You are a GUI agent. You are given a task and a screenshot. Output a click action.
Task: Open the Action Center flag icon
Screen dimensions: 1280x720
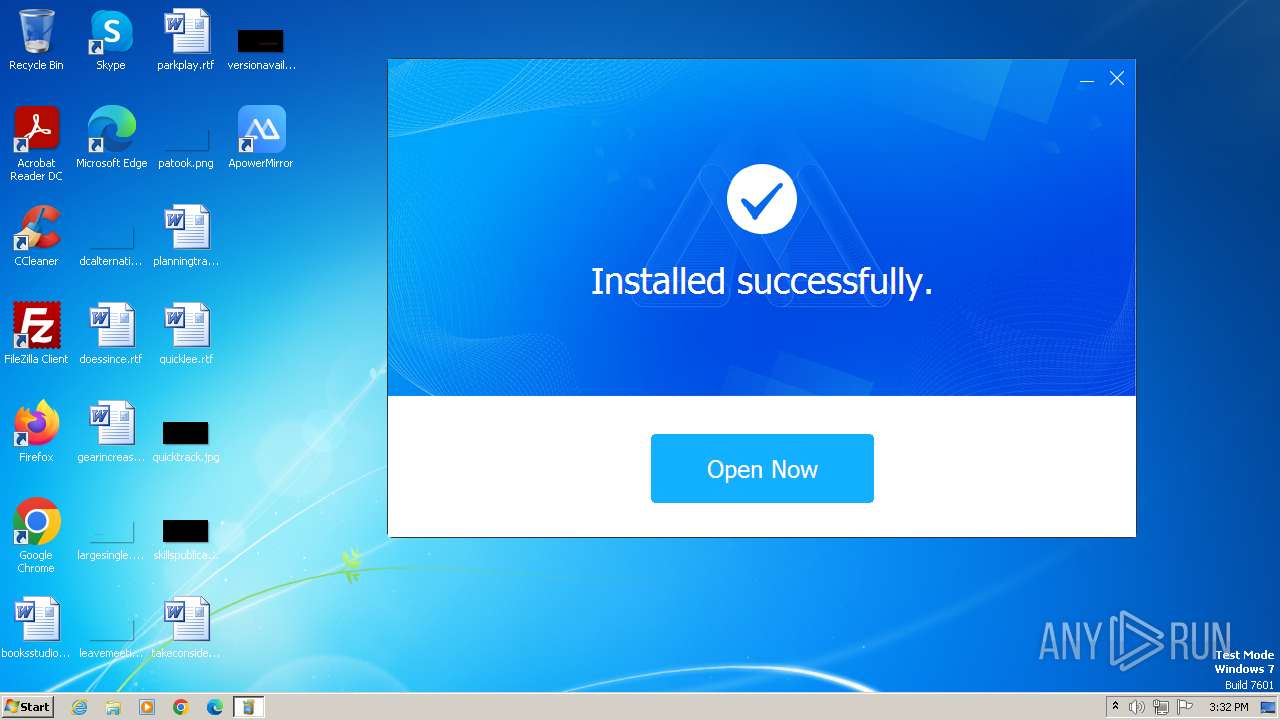click(x=1185, y=707)
